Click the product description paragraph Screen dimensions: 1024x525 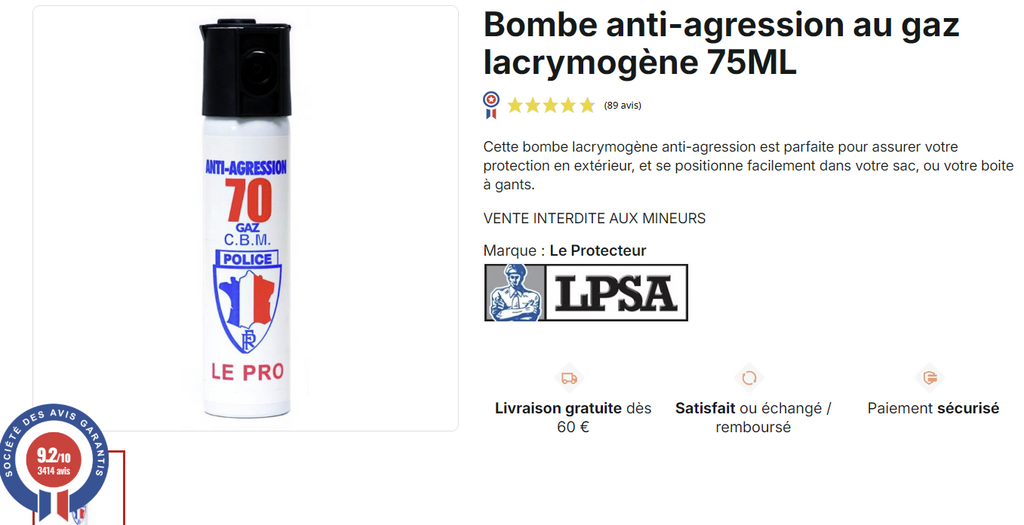[748, 166]
